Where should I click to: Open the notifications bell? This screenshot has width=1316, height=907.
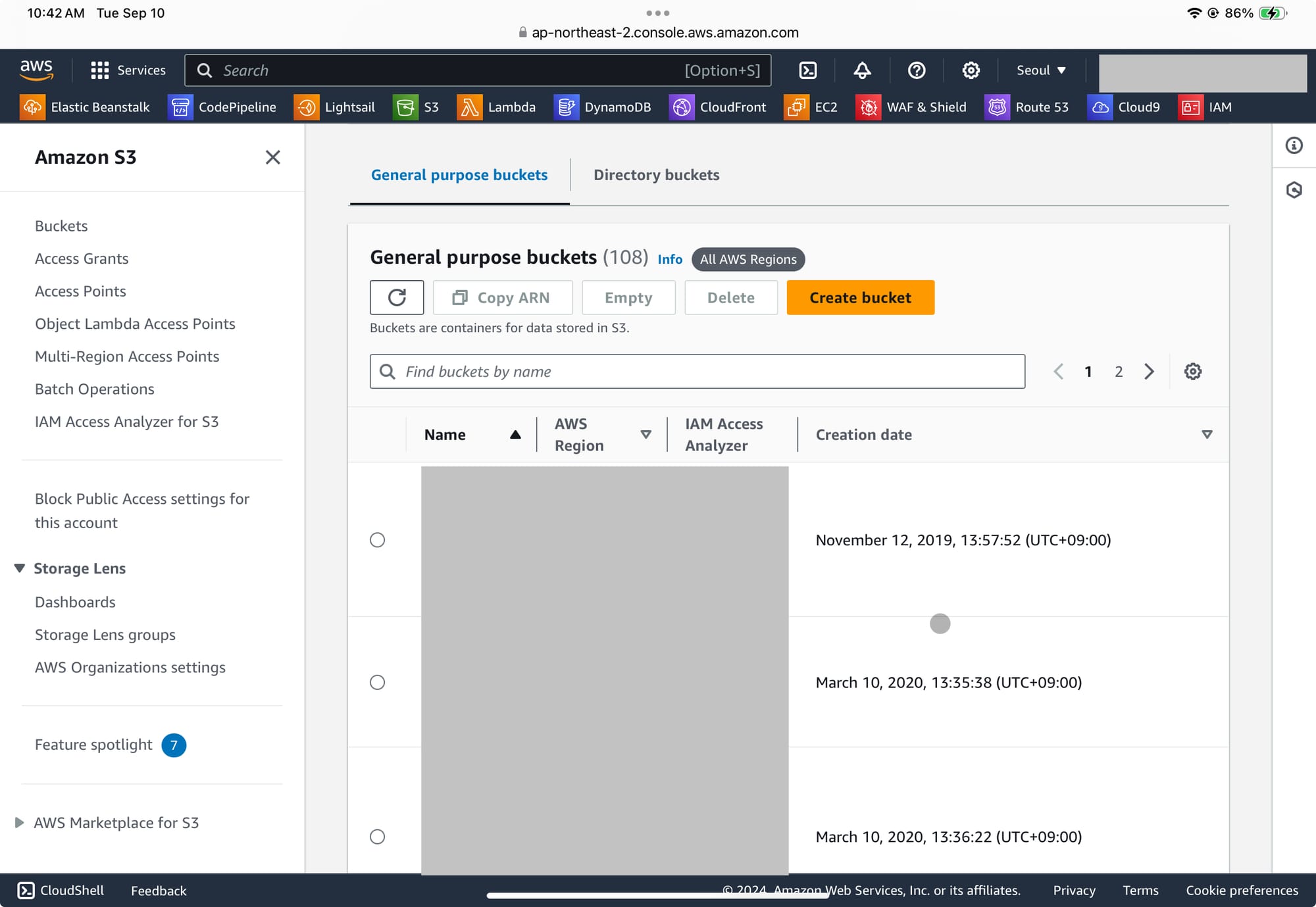tap(862, 70)
